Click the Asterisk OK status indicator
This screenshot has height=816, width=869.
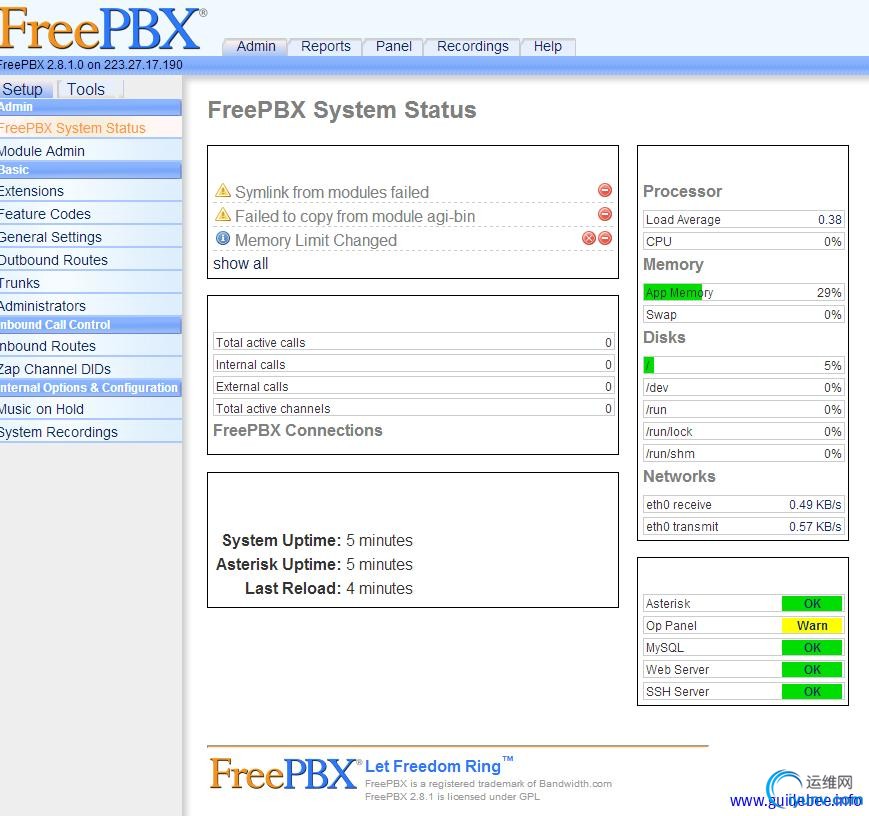click(812, 604)
